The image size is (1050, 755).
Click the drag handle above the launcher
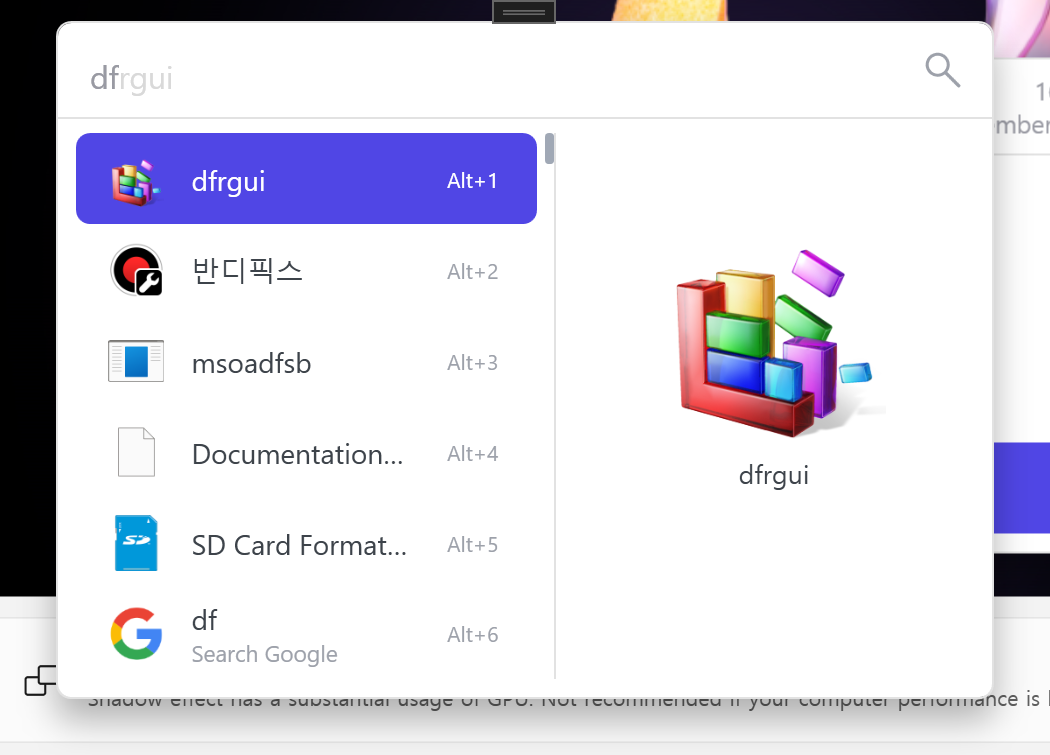click(x=524, y=12)
